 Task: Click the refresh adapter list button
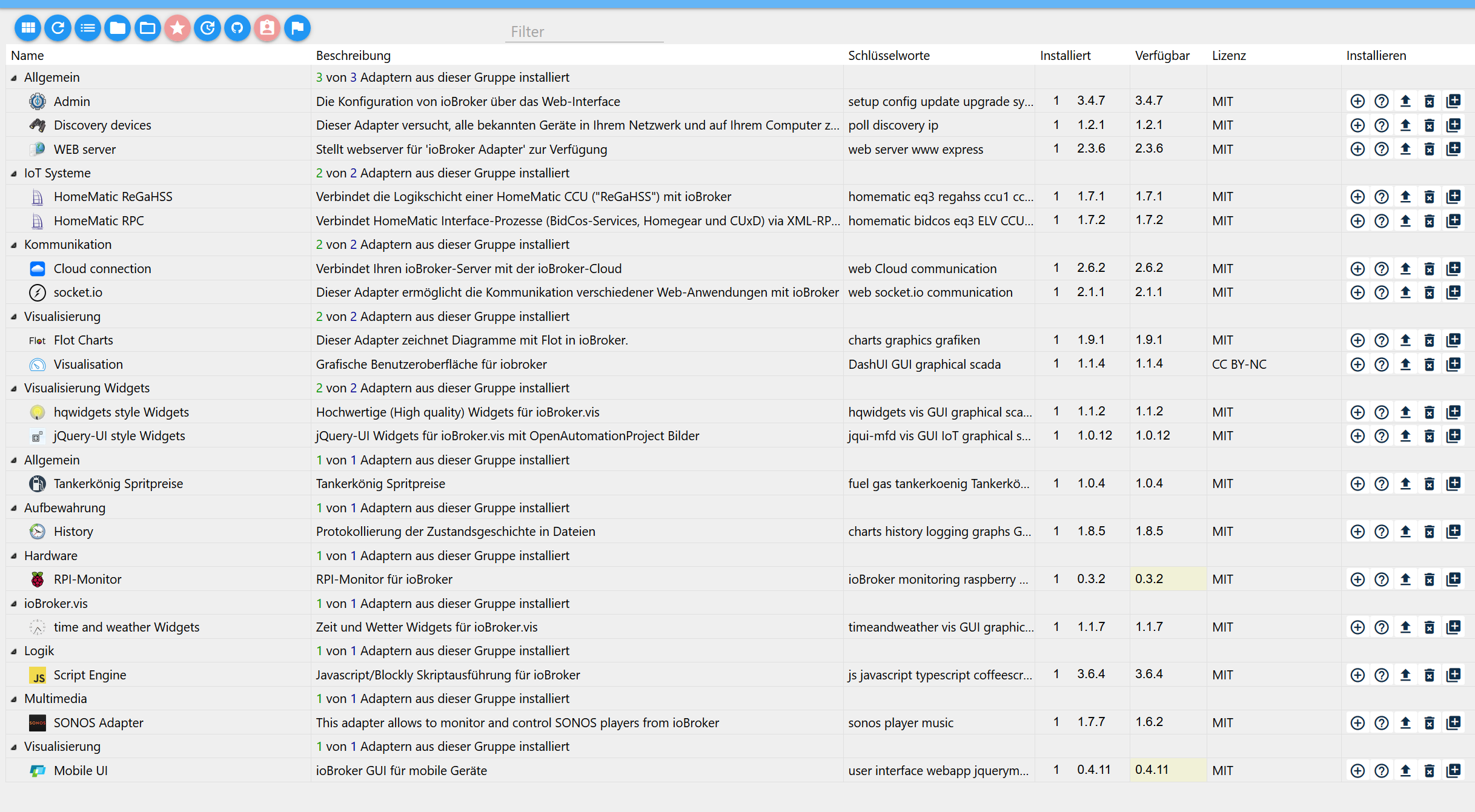58,28
